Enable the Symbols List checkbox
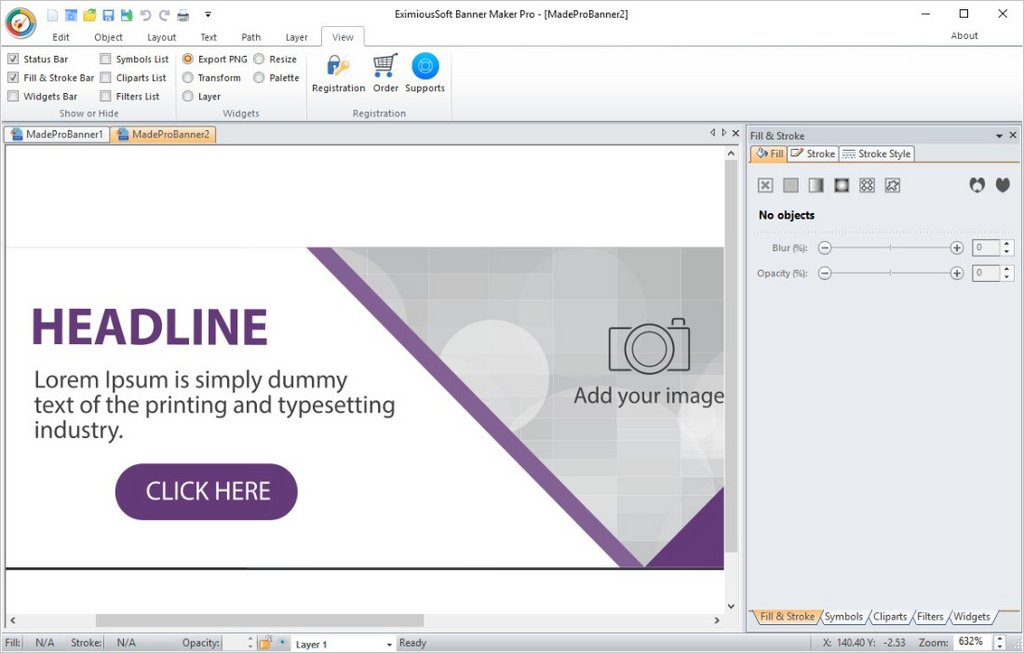 click(105, 59)
